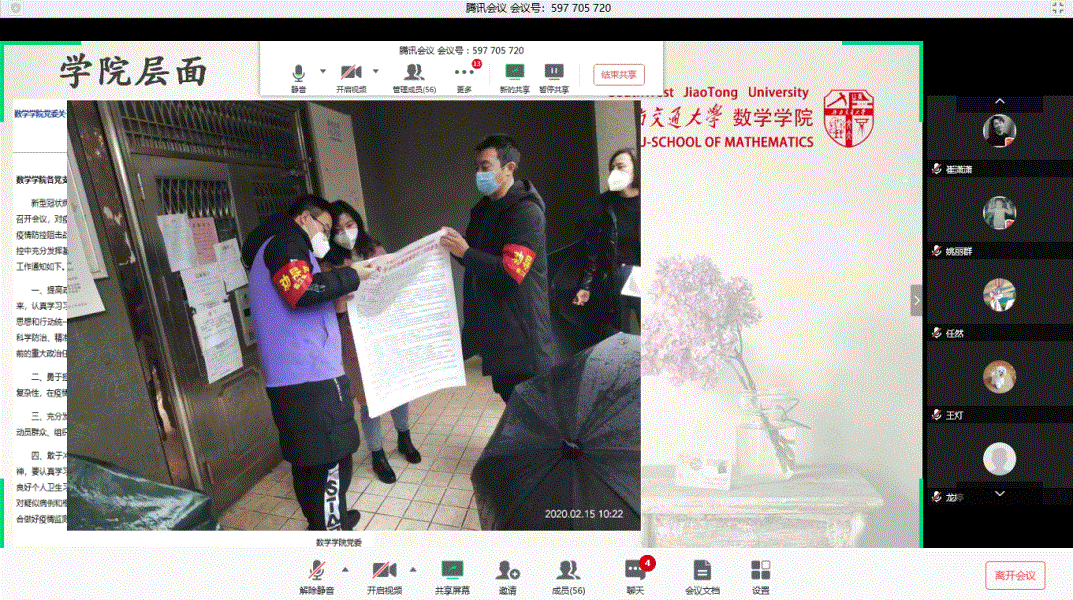
Task: Open 管理成员(56) in shared toolbar
Action: (x=414, y=77)
